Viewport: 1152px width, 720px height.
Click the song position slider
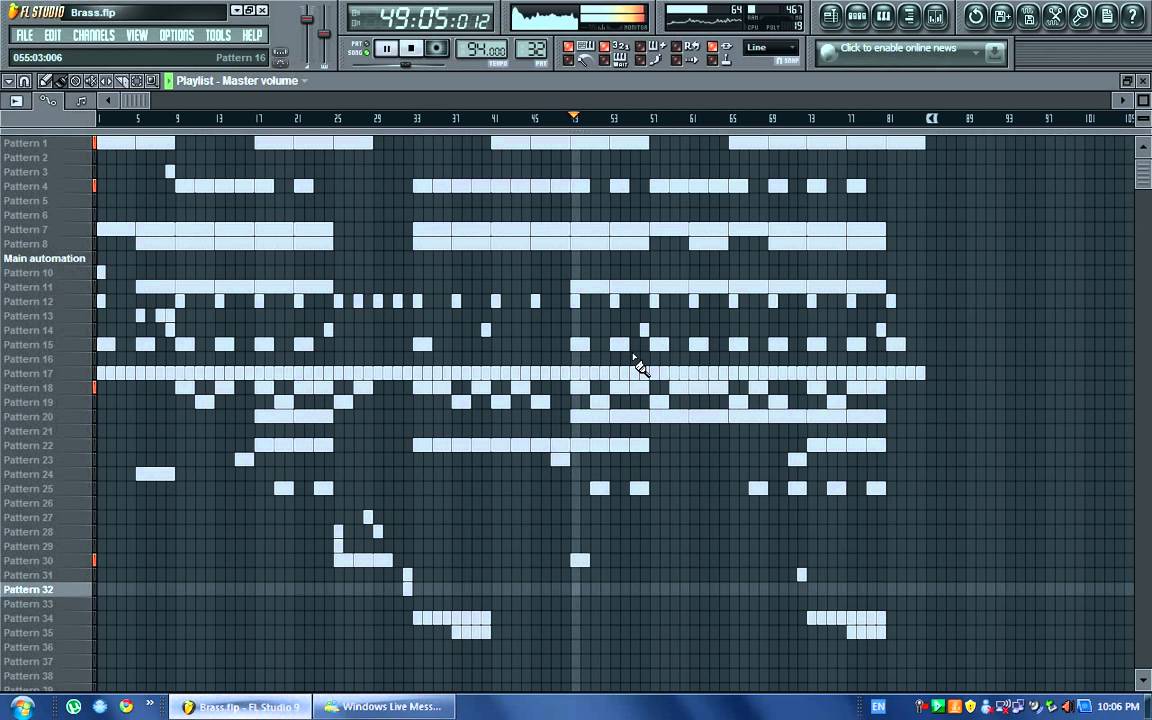[405, 65]
